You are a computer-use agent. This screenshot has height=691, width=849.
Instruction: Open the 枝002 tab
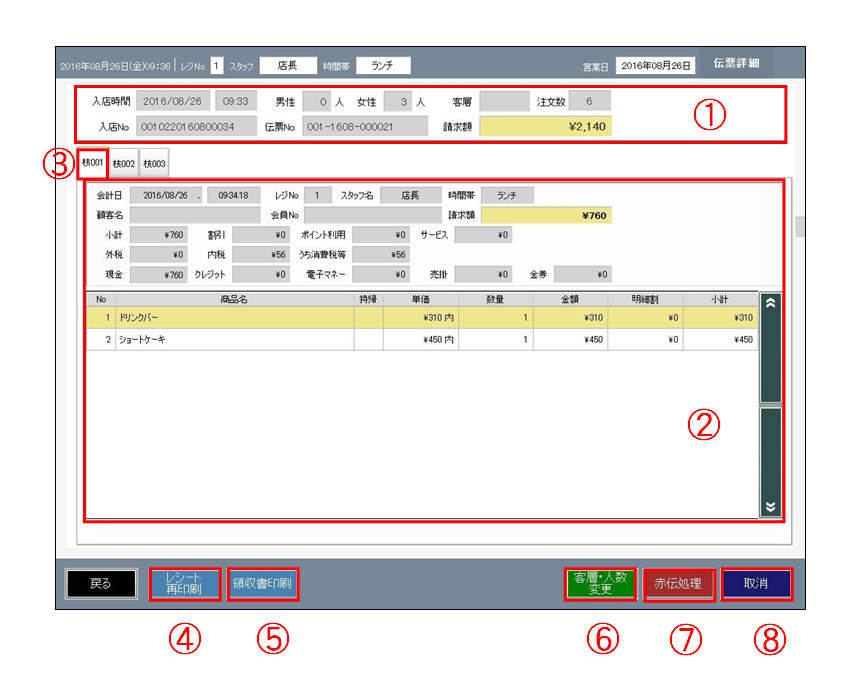point(124,163)
